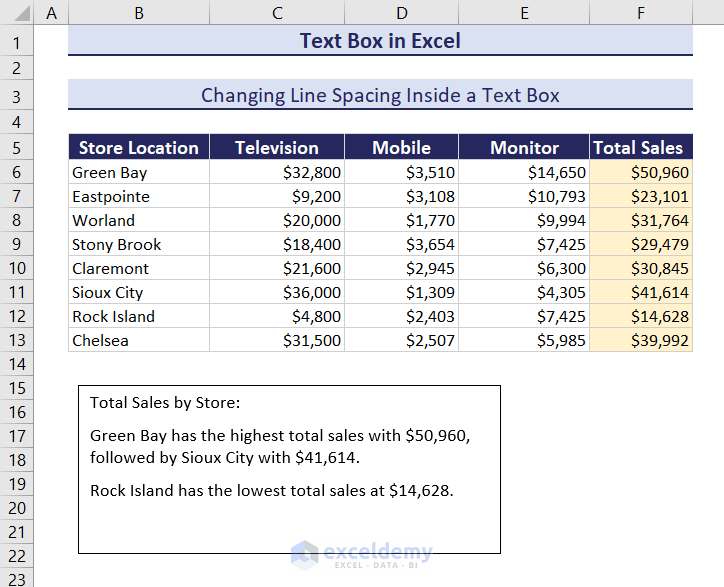Select column C header
This screenshot has width=724, height=587.
[277, 13]
